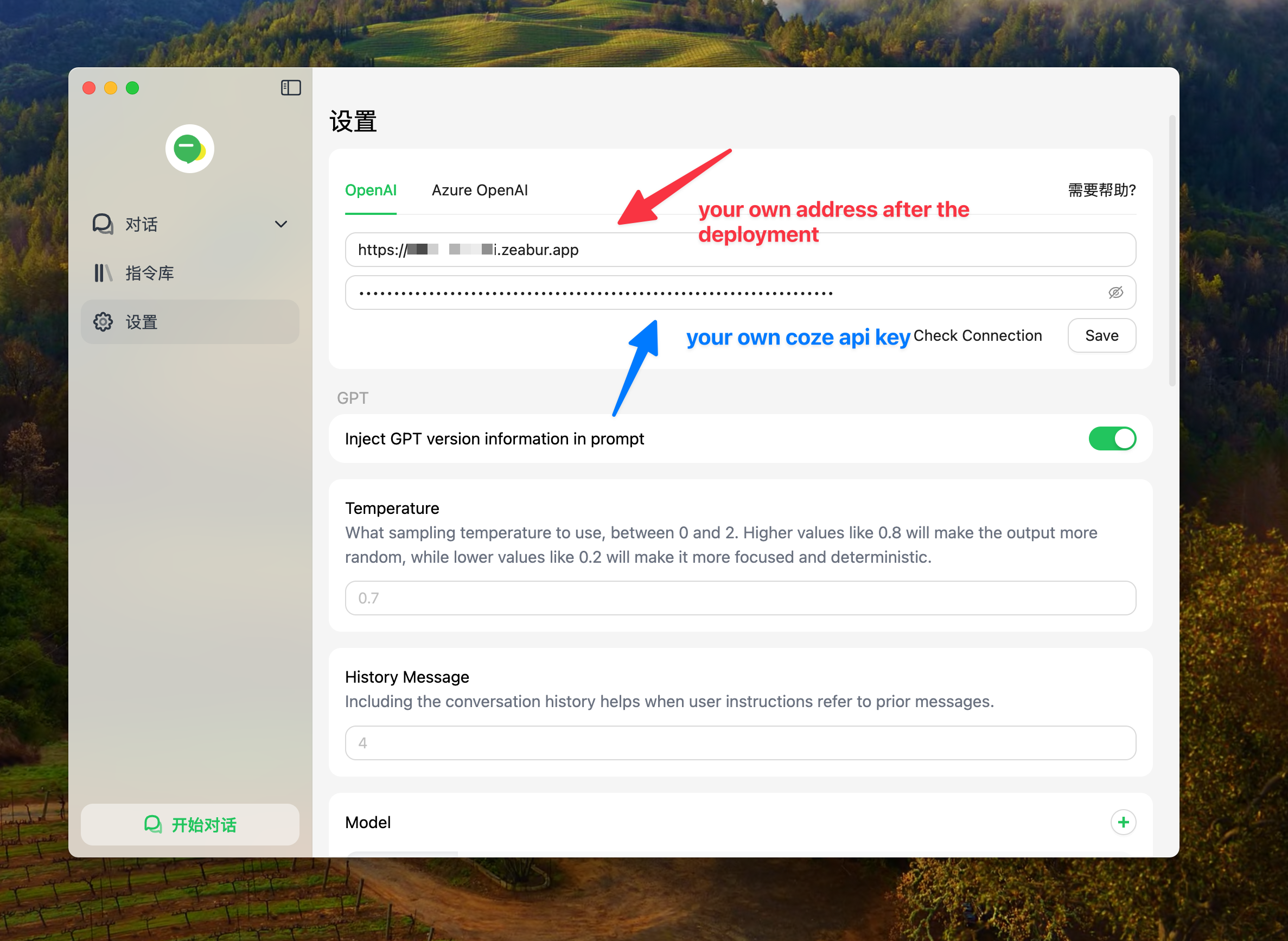This screenshot has height=941, width=1288.
Task: Click Check Connection
Action: [977, 335]
